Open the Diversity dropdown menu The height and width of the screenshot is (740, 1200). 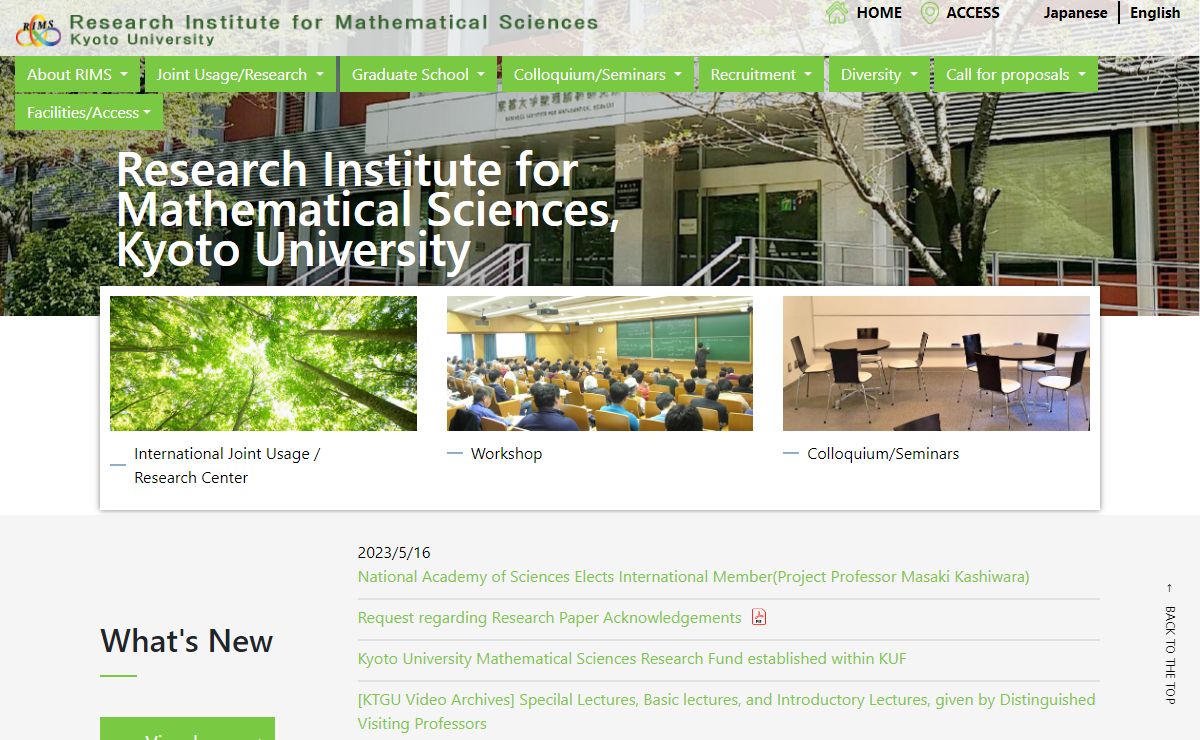coord(879,74)
